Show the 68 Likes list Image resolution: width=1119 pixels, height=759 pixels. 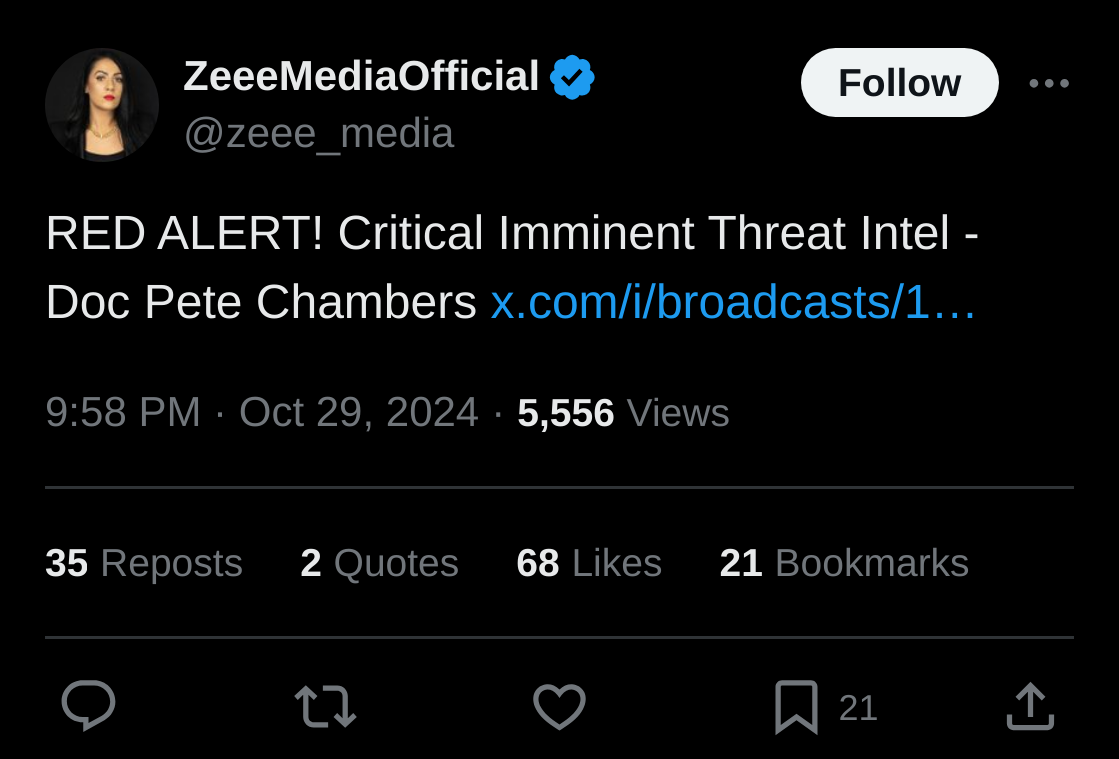click(589, 563)
